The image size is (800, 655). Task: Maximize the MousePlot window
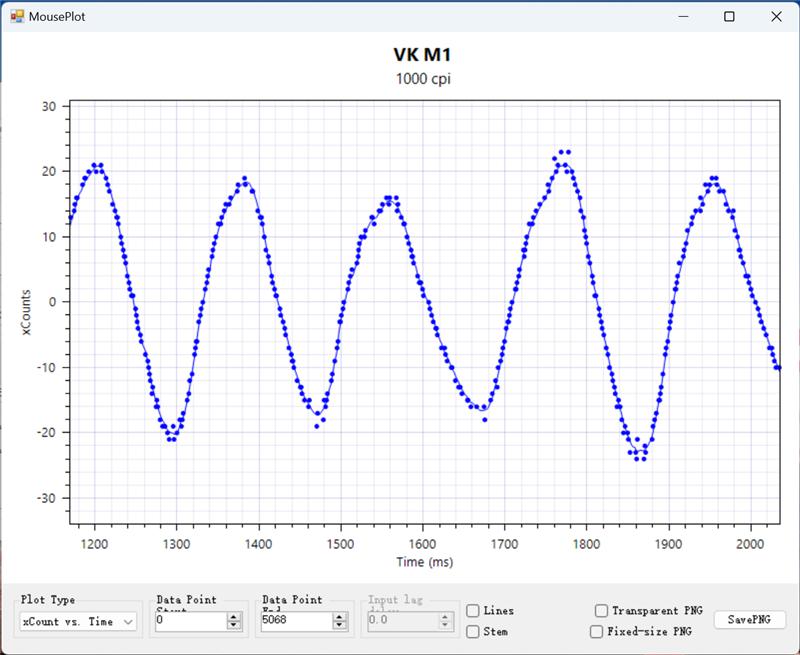click(730, 16)
